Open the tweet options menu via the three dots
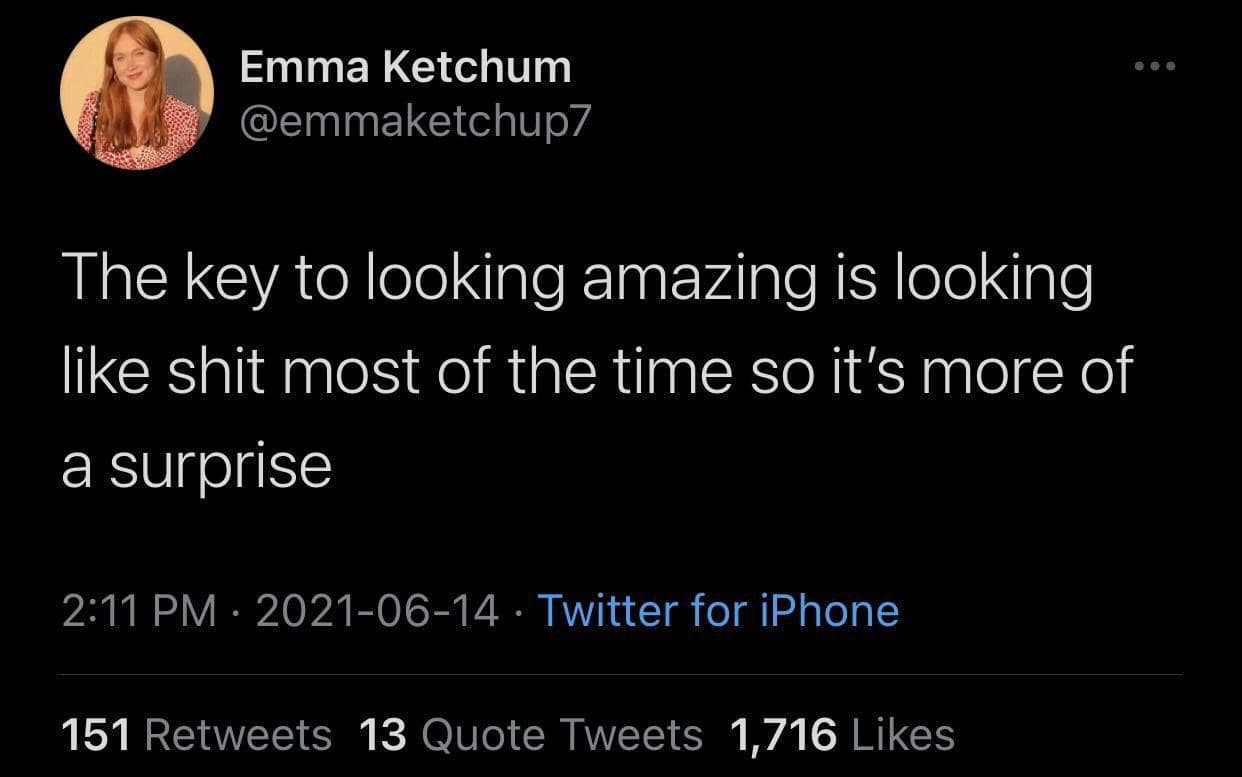 (1152, 65)
